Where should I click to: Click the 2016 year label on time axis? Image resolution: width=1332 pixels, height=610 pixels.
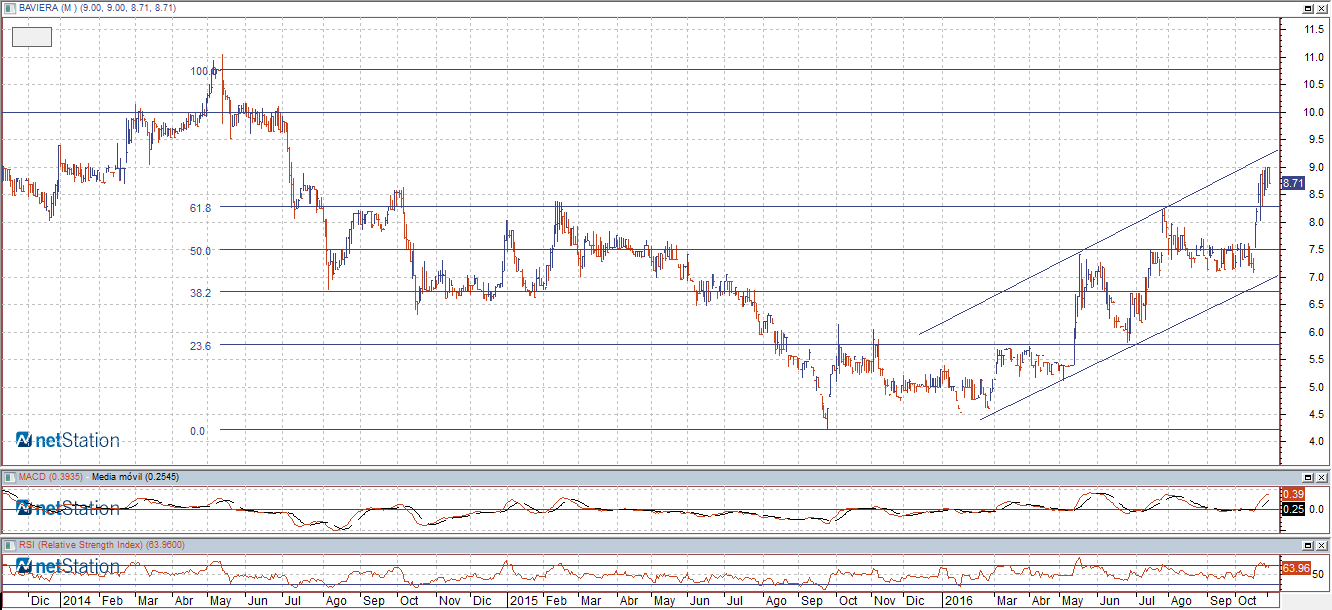959,601
